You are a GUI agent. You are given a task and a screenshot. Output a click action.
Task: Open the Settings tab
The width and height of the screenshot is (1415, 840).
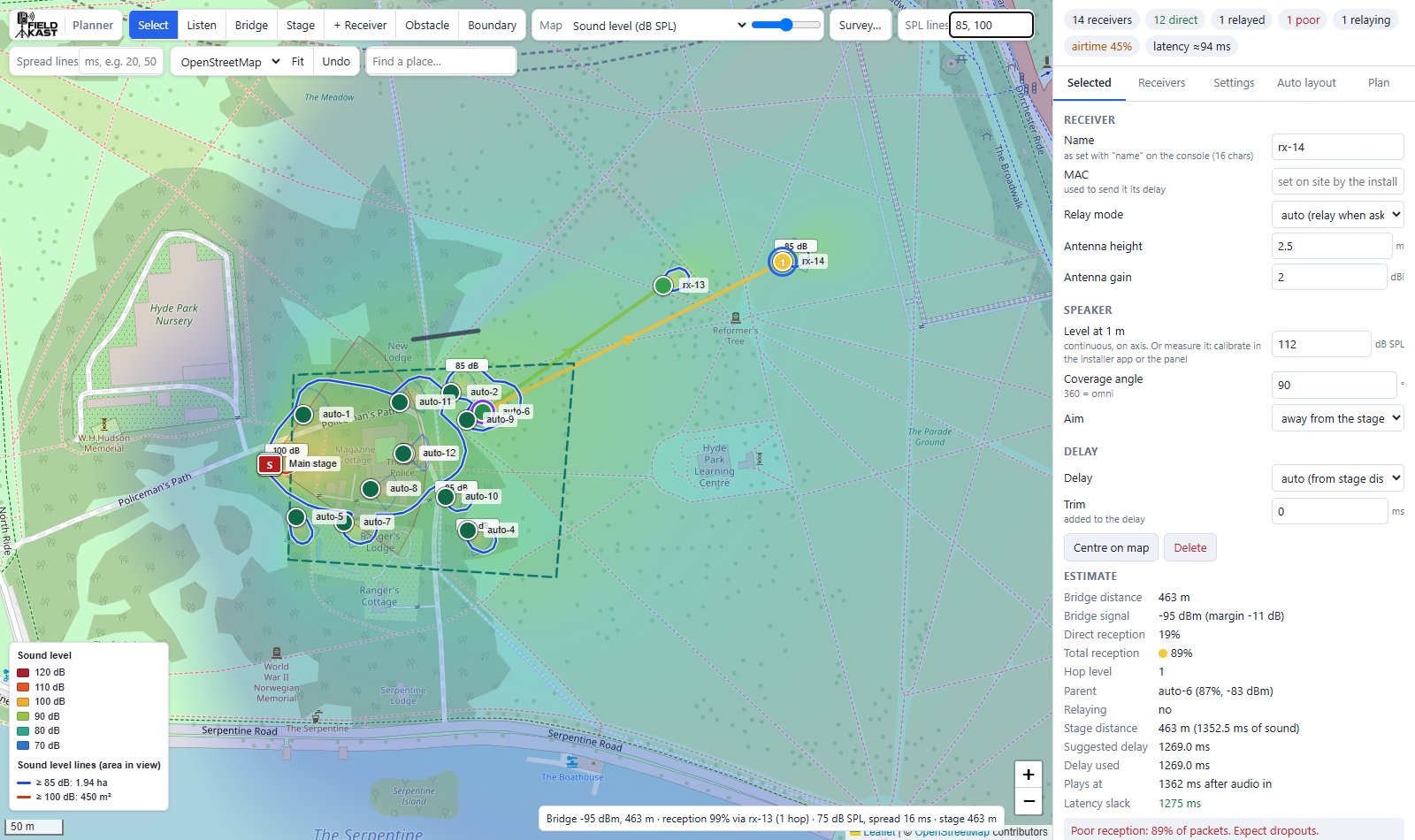tap(1234, 82)
